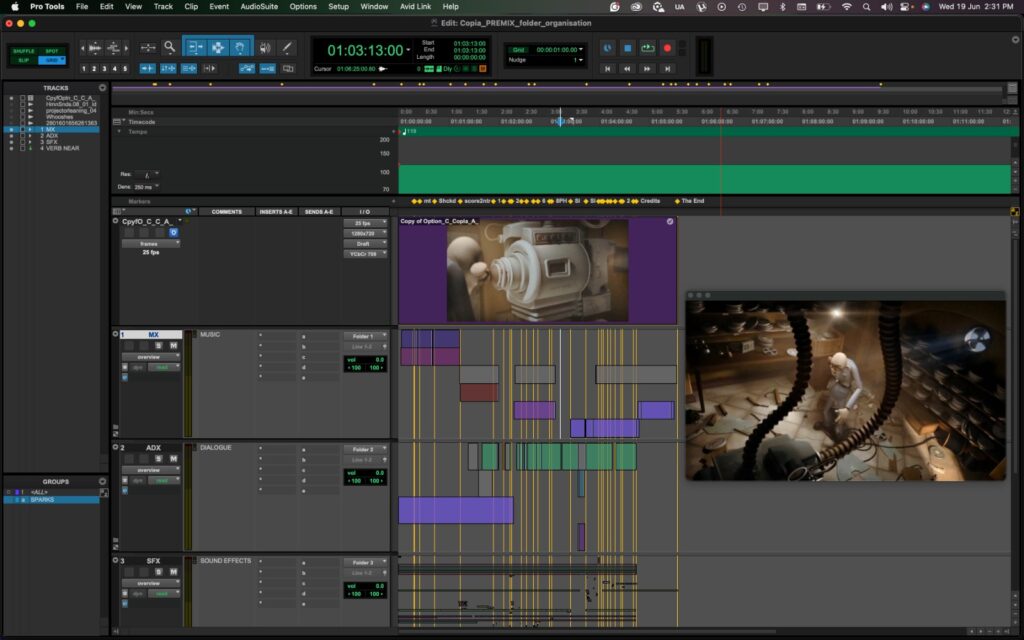Select the Scrubber speaker tool
The height and width of the screenshot is (640, 1024).
click(x=265, y=47)
